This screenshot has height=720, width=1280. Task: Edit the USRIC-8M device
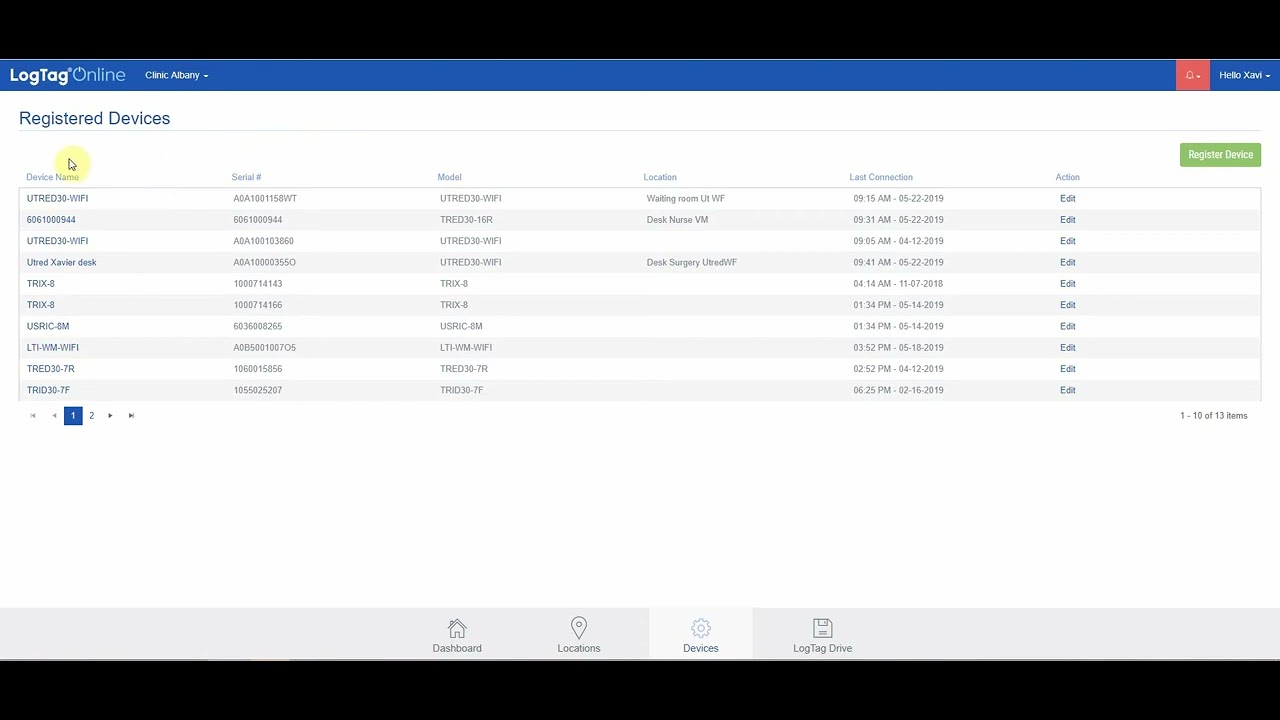coord(1067,326)
